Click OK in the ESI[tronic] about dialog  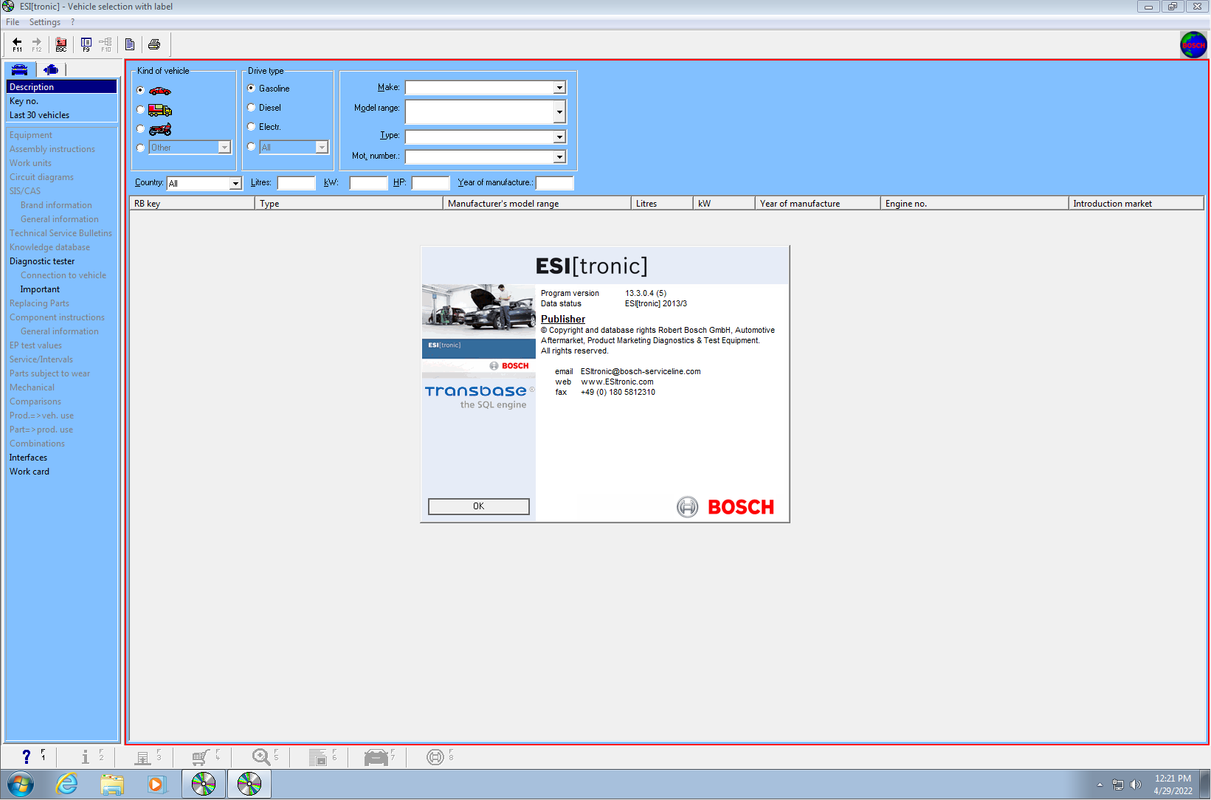478,507
